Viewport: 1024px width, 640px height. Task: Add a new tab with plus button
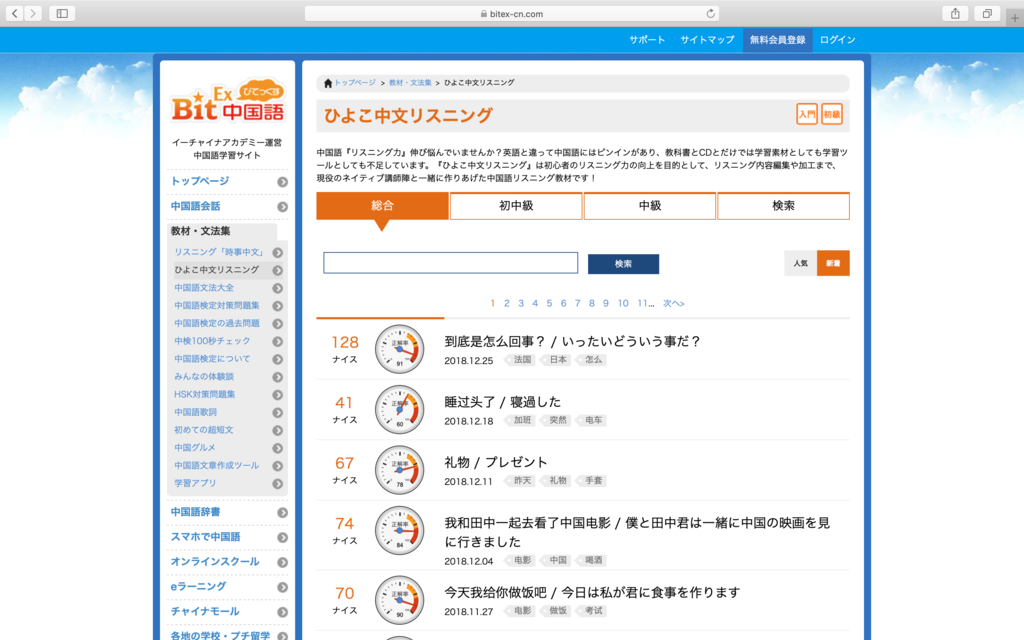tap(1014, 18)
